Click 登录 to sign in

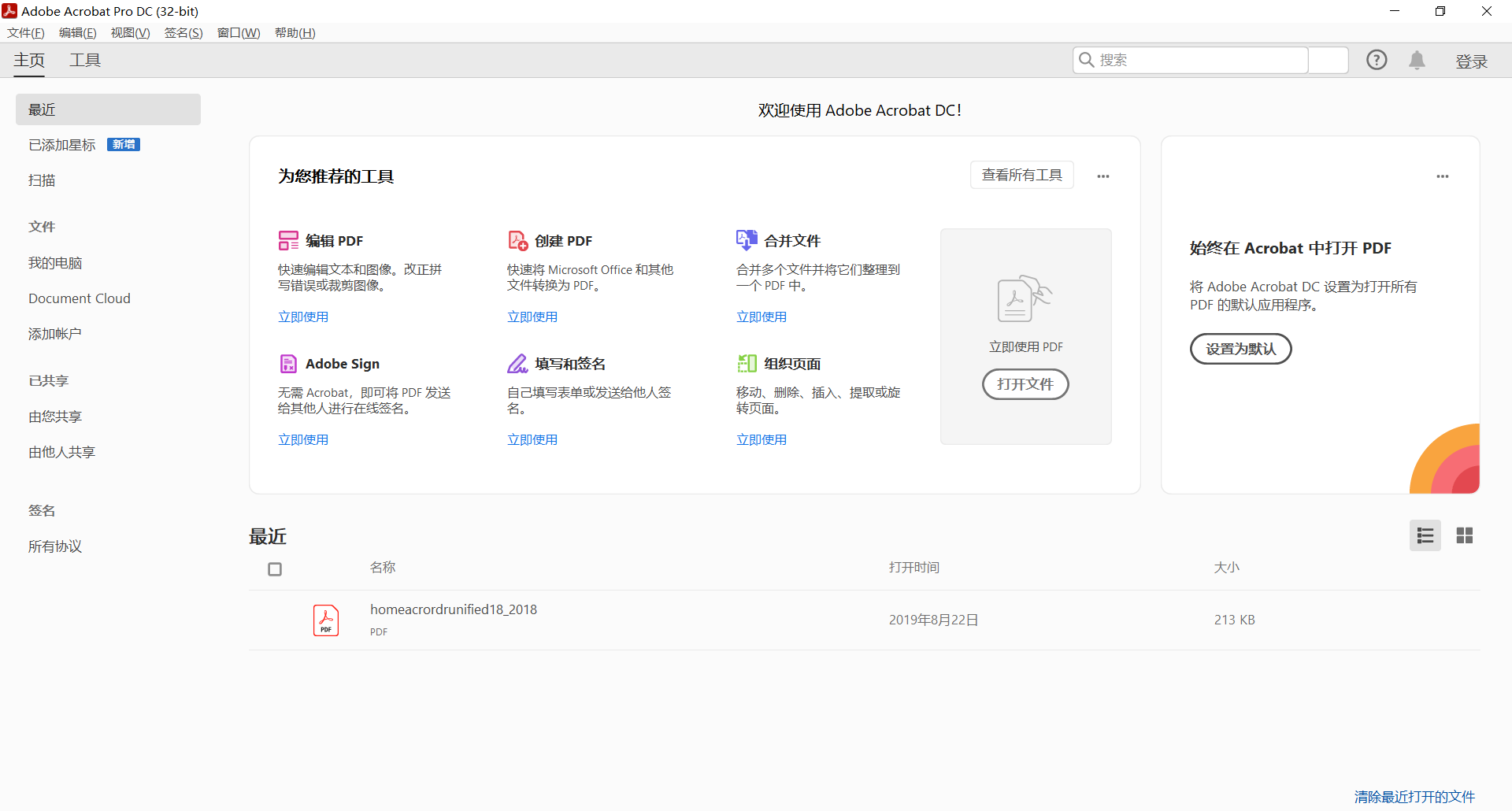pos(1471,61)
